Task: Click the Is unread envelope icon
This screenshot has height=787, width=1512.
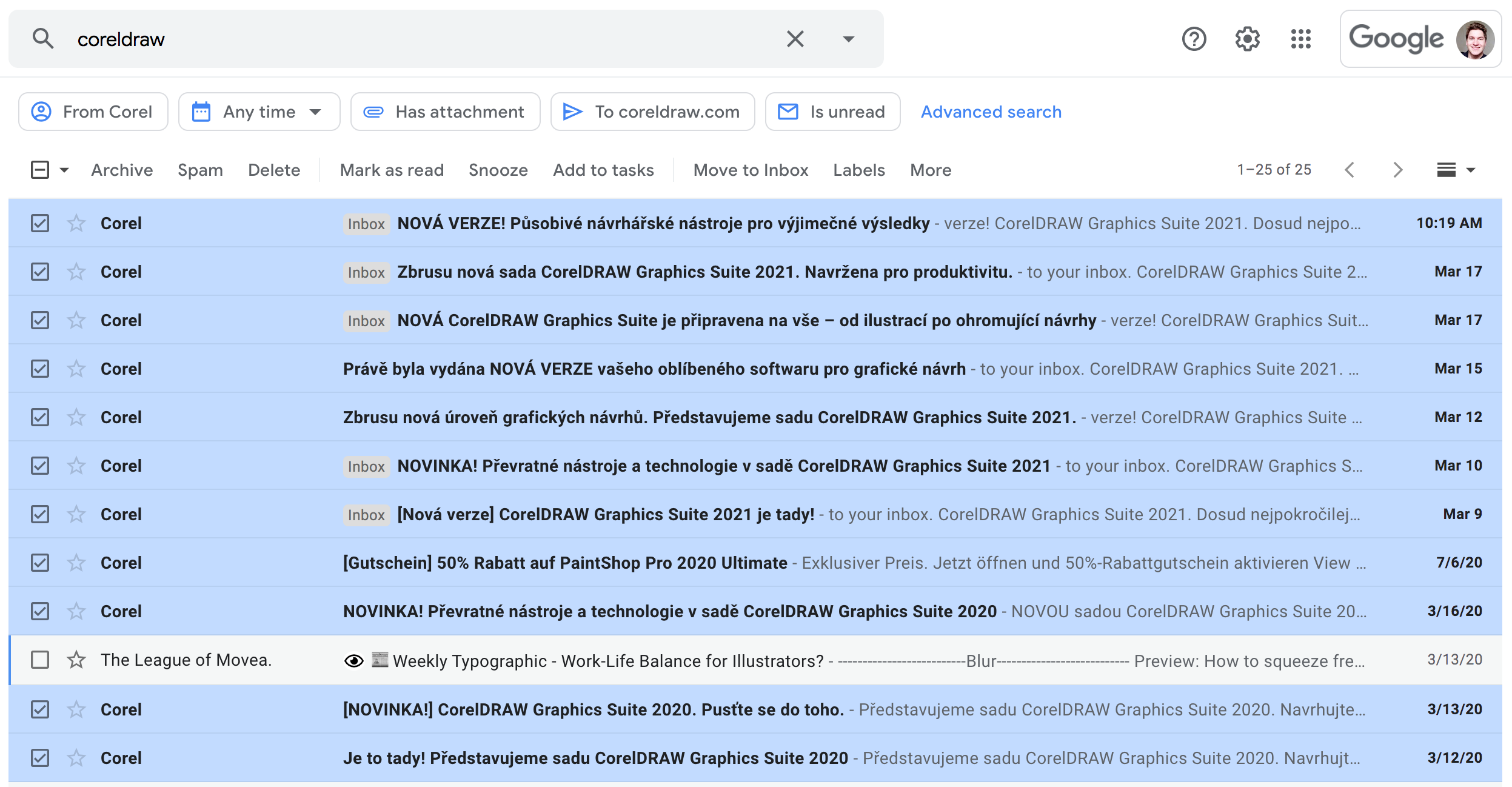Action: point(789,112)
